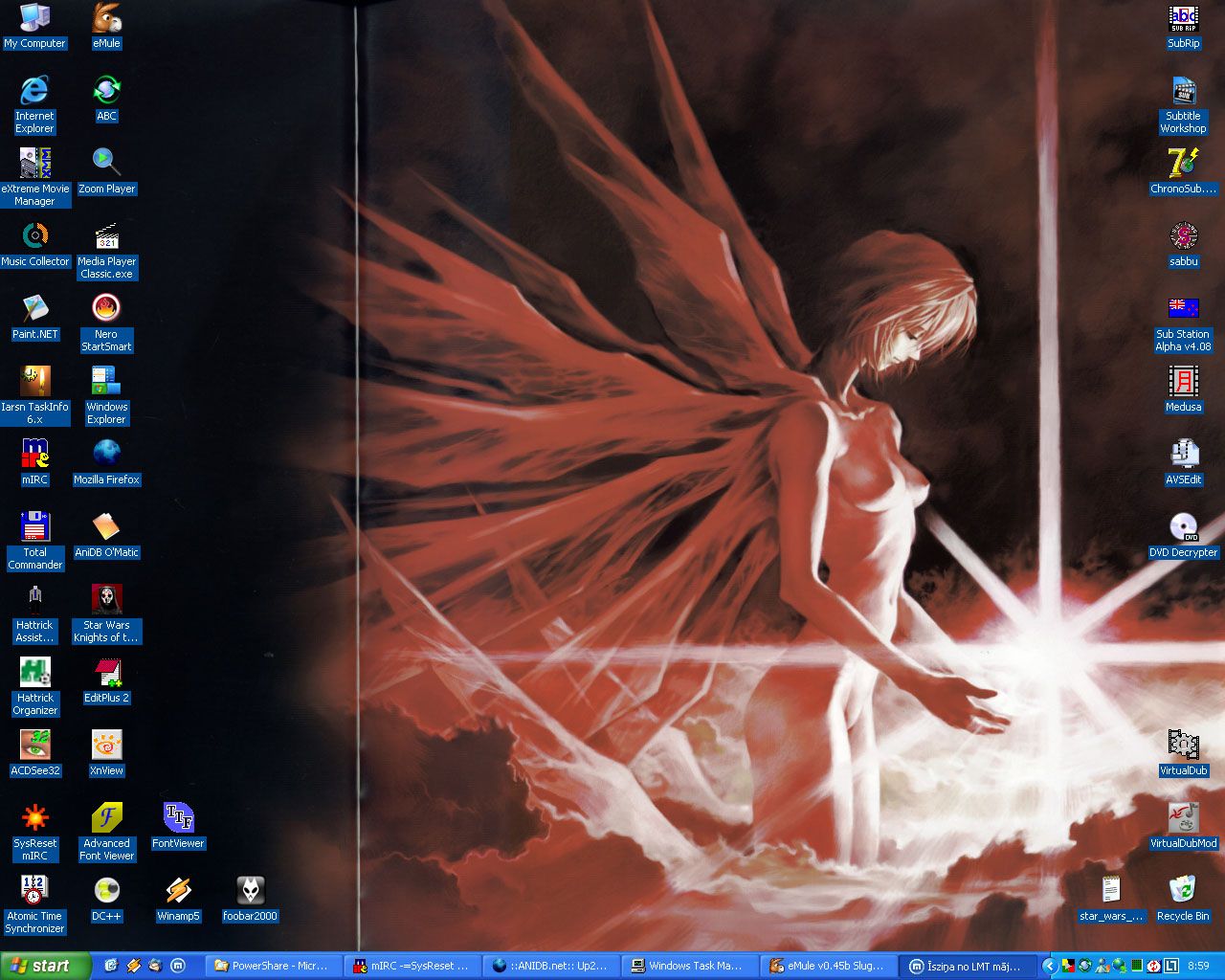This screenshot has width=1225, height=980.
Task: Select the Star Wars Knights icon
Action: tap(106, 613)
